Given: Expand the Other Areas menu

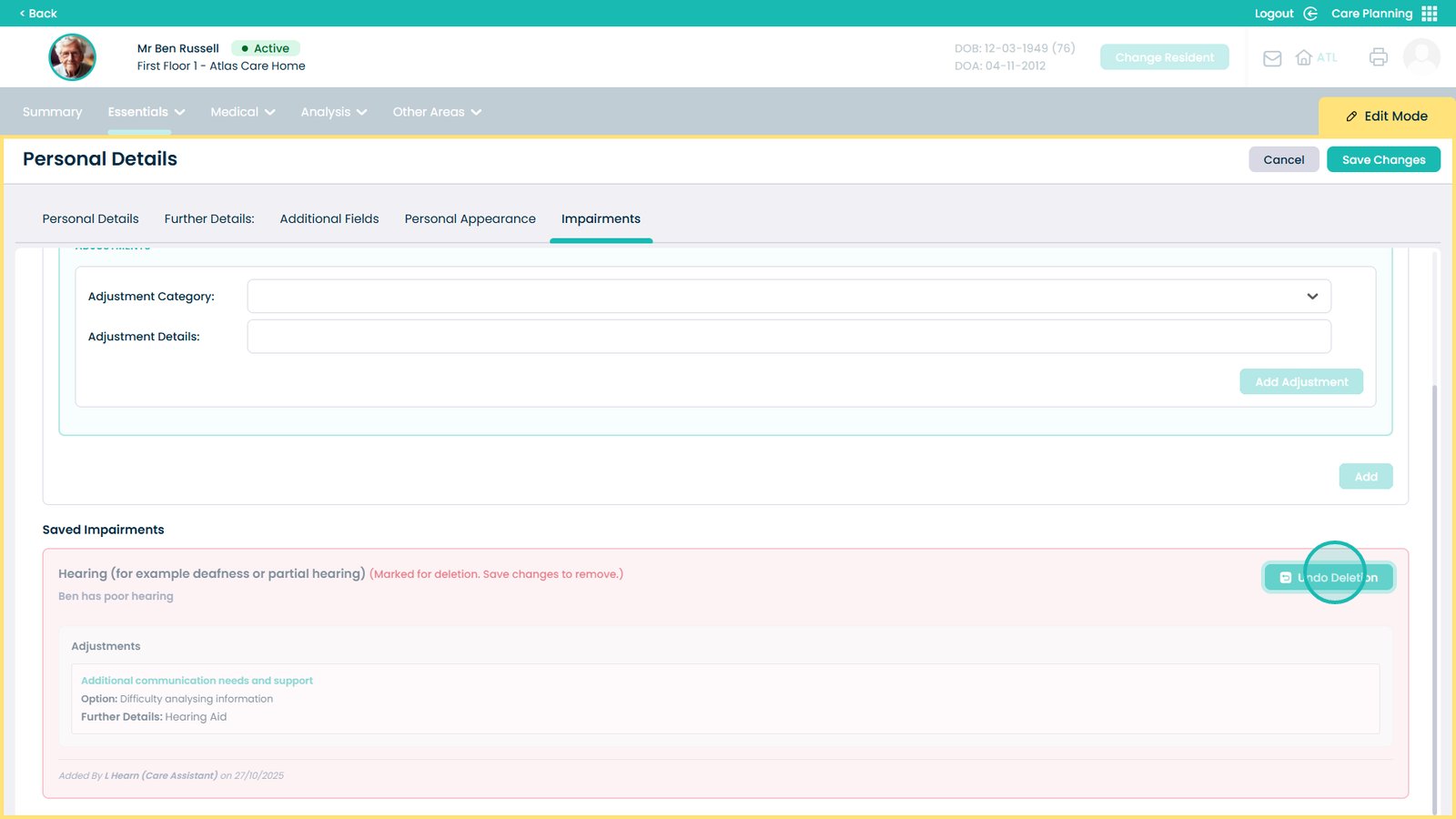Looking at the screenshot, I should pyautogui.click(x=437, y=112).
